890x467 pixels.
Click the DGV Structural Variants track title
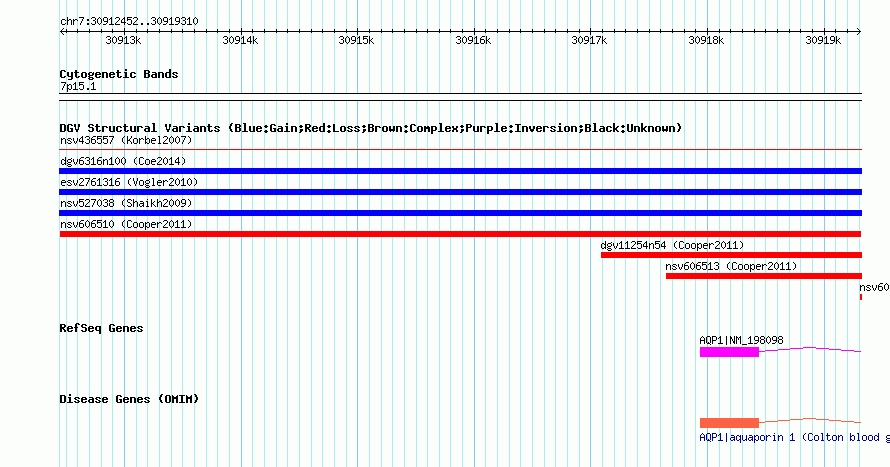(x=370, y=128)
